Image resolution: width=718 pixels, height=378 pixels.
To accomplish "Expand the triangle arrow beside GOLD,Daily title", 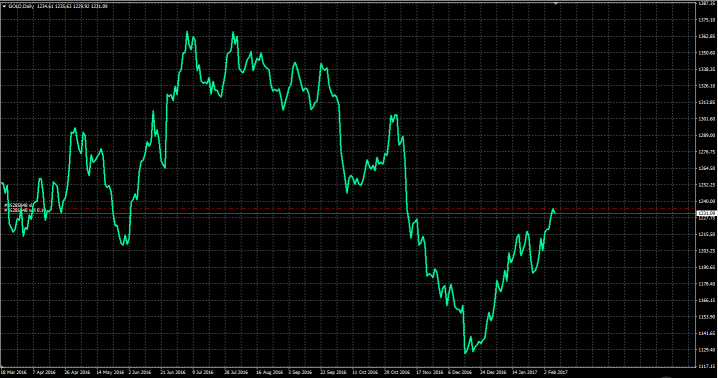I will coord(5,6).
